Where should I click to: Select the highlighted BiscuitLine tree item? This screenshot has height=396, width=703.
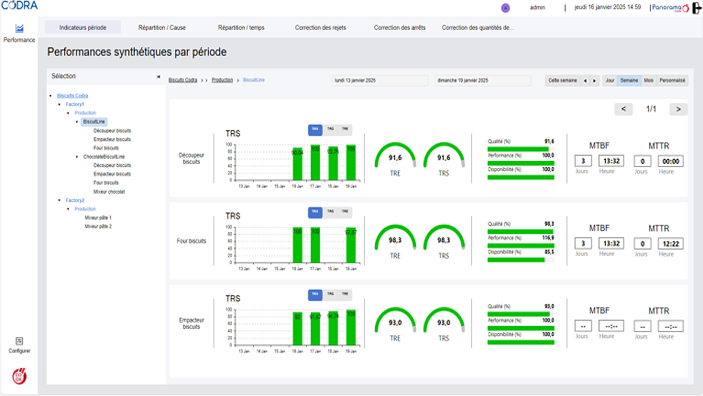(x=94, y=122)
